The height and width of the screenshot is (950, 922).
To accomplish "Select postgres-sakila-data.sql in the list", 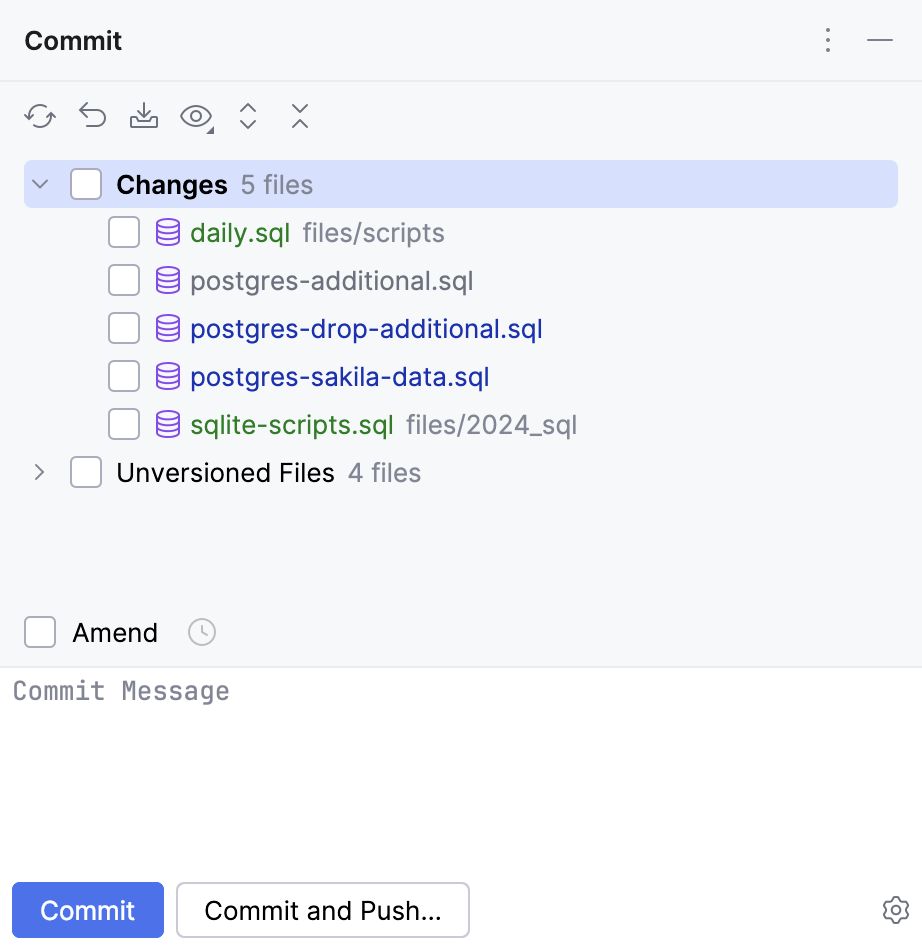I will coord(339,377).
